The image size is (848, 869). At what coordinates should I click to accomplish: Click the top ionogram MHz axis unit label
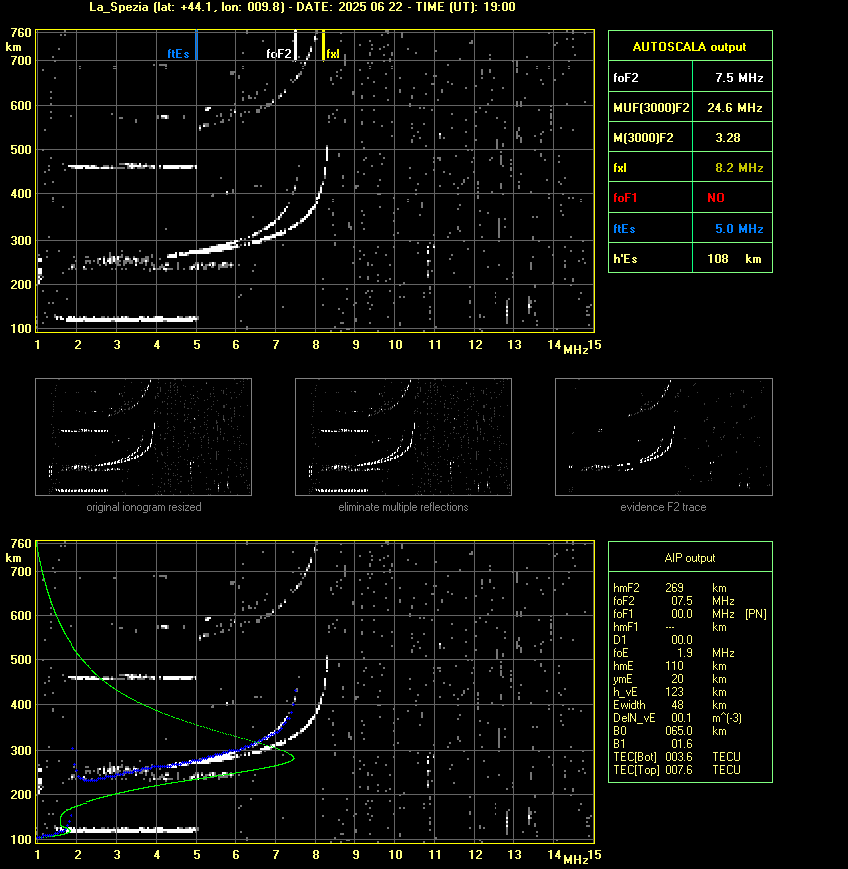point(575,350)
